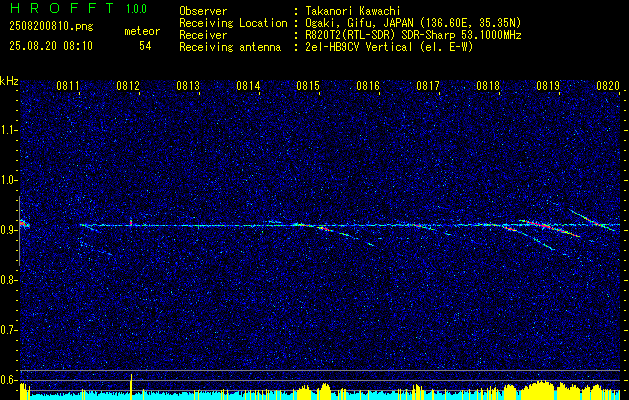This screenshot has height=400, width=629.
Task: Click the 0812 time marker
Action: [x=128, y=85]
